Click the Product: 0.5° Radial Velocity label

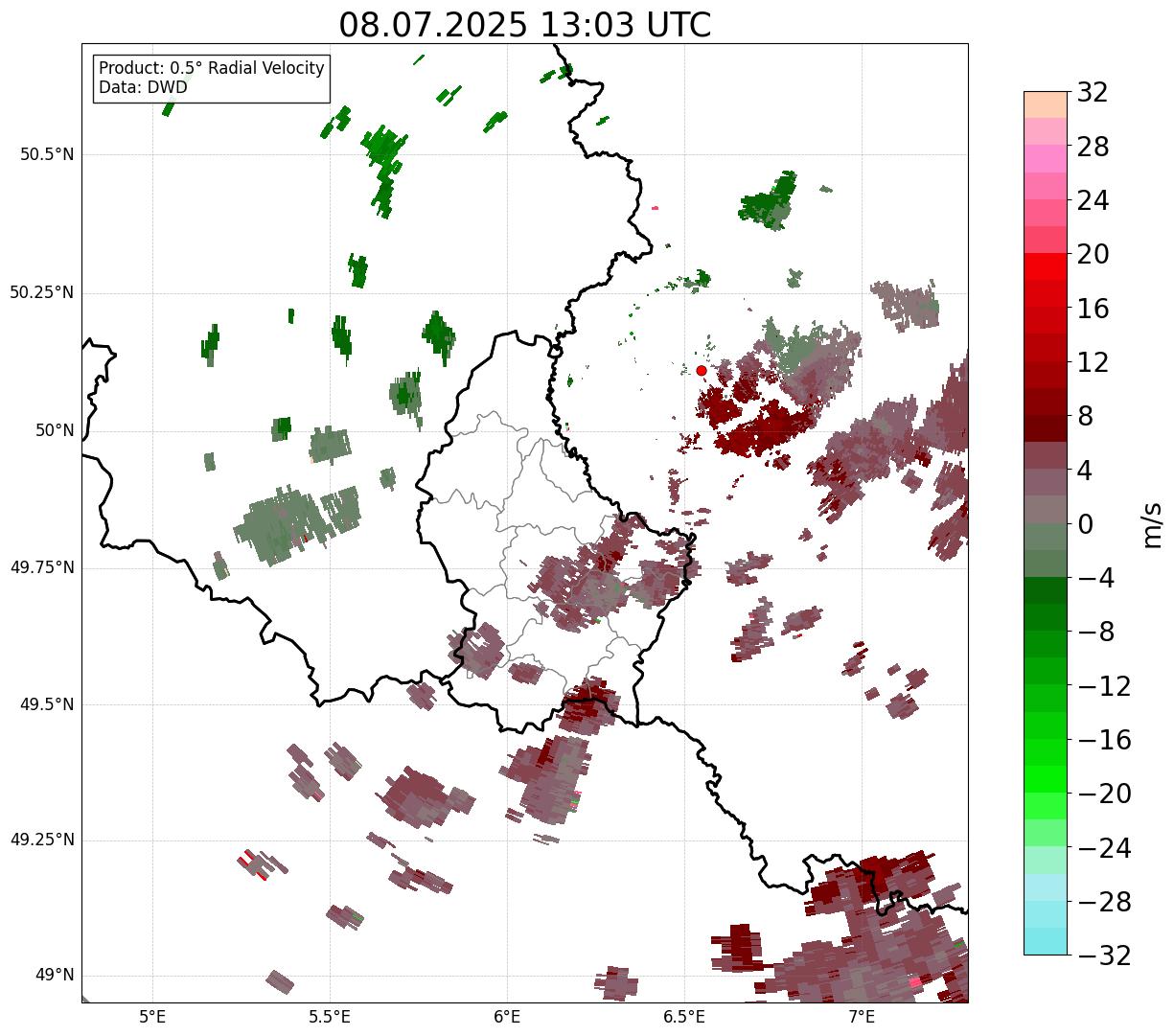(212, 69)
